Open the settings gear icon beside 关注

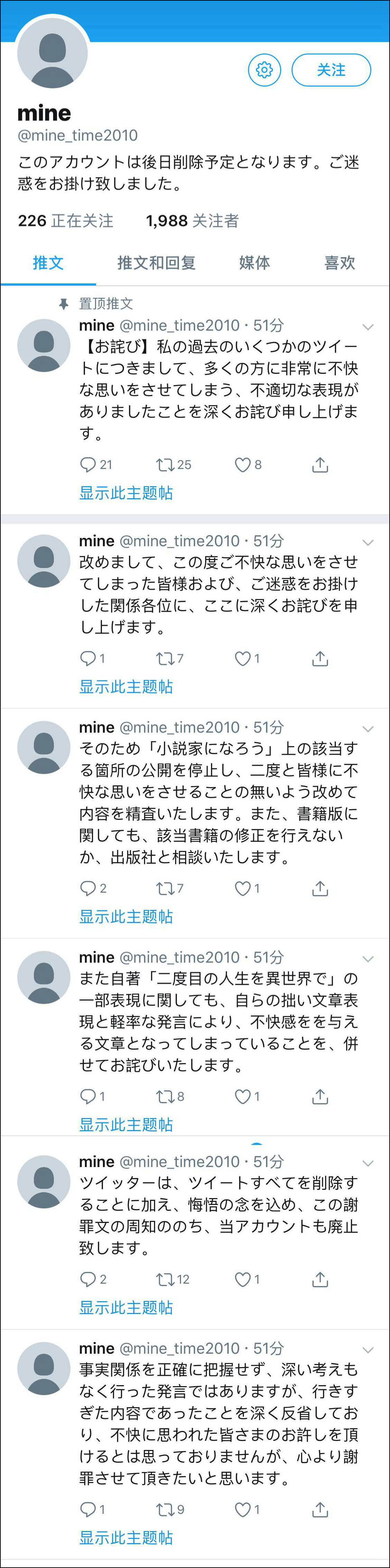[265, 70]
